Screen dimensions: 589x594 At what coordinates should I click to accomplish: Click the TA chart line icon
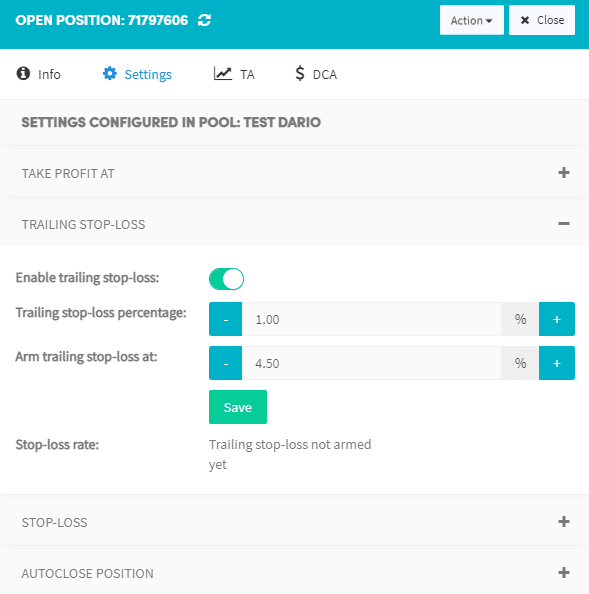(223, 73)
